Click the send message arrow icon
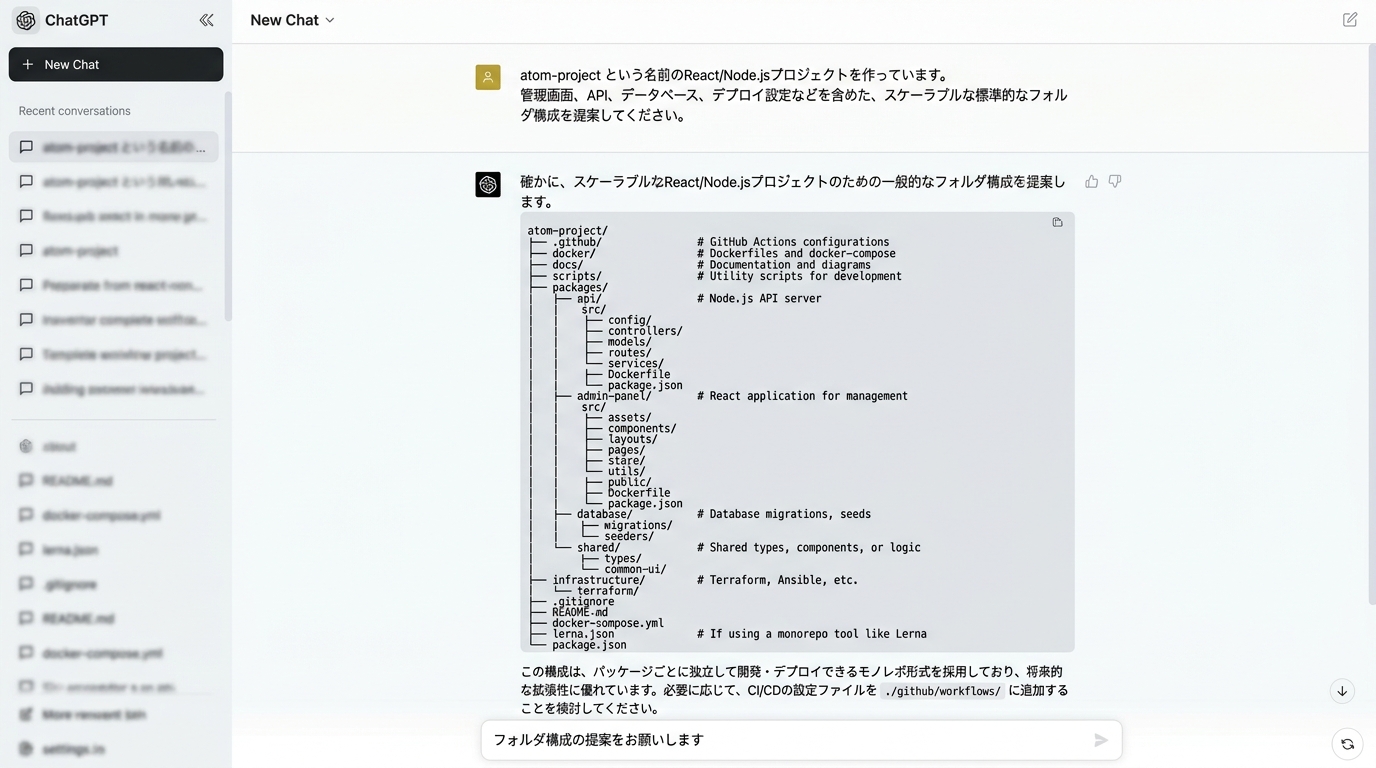1376x768 pixels. point(1100,740)
